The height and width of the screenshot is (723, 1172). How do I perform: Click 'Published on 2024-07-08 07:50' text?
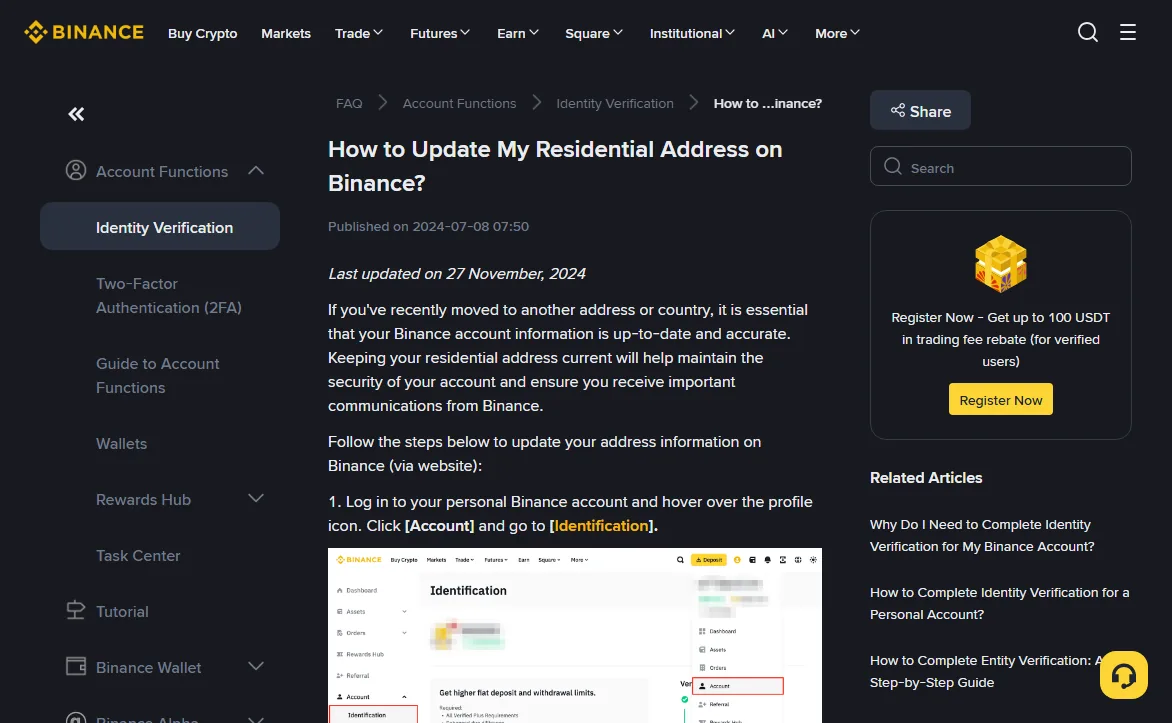point(428,227)
